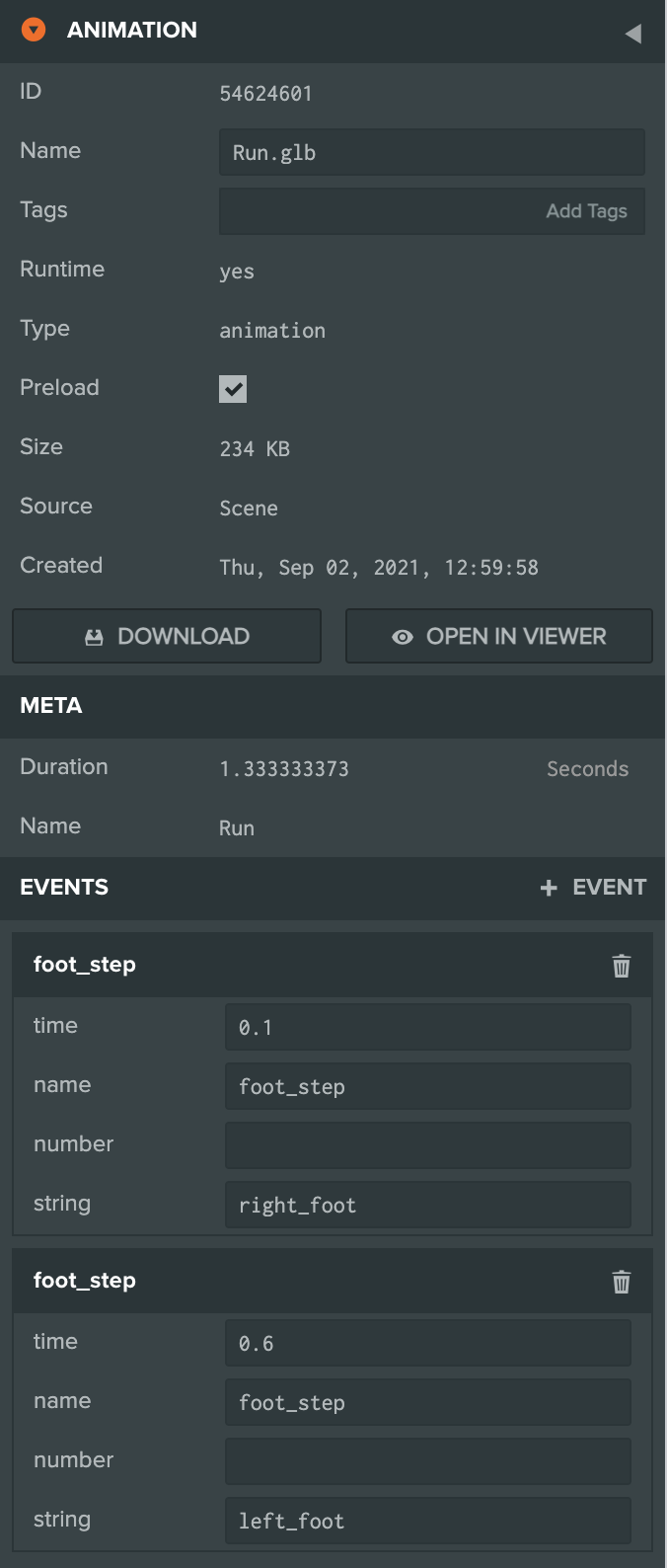Collapse the EVENTS section header
This screenshot has width=667, height=1568.
click(64, 887)
